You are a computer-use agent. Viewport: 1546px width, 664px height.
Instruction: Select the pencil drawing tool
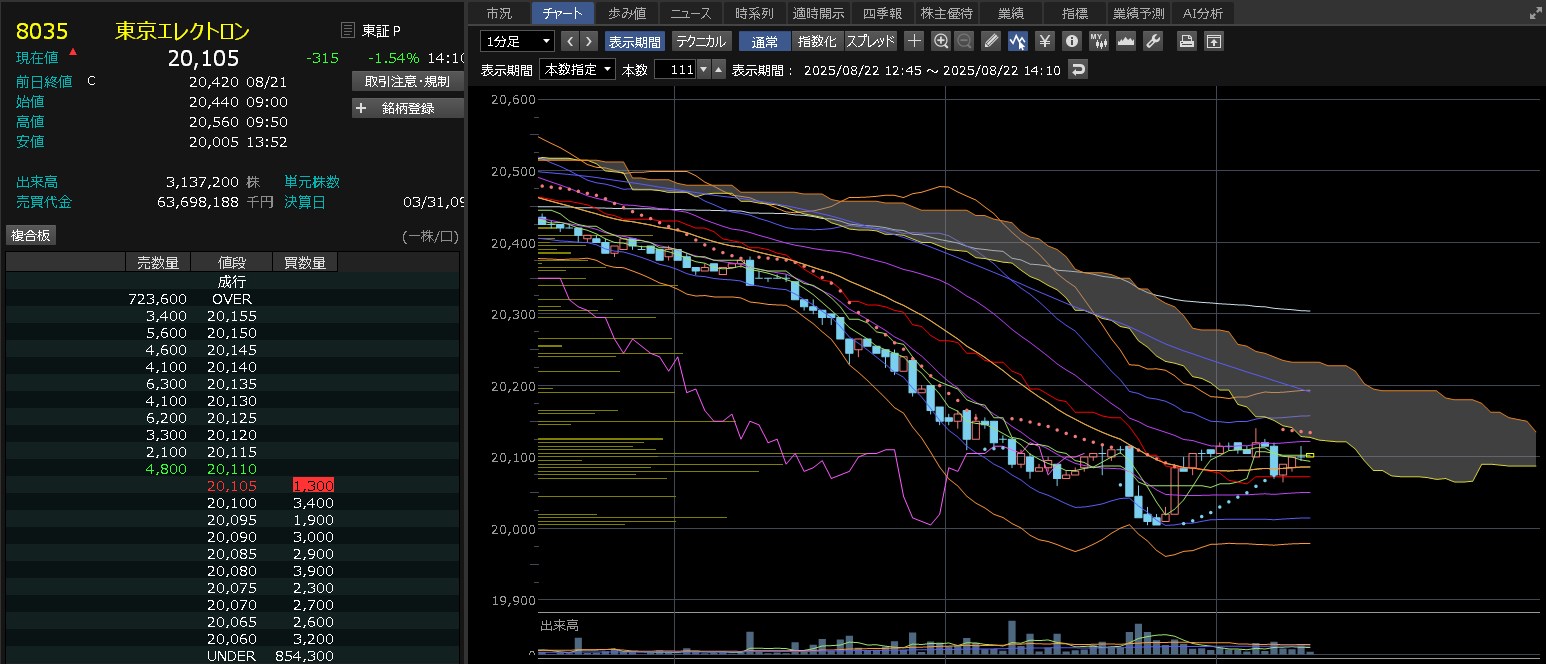(x=991, y=41)
